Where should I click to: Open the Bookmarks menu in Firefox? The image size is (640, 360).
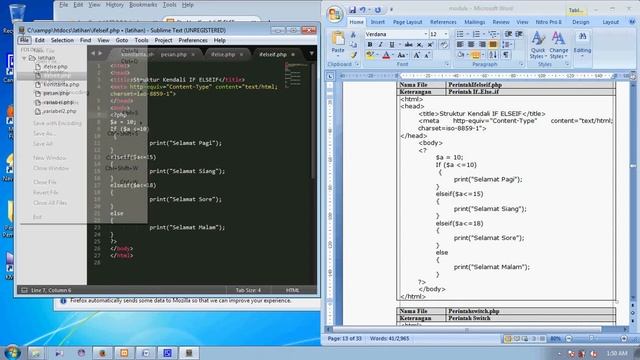click(x=143, y=5)
